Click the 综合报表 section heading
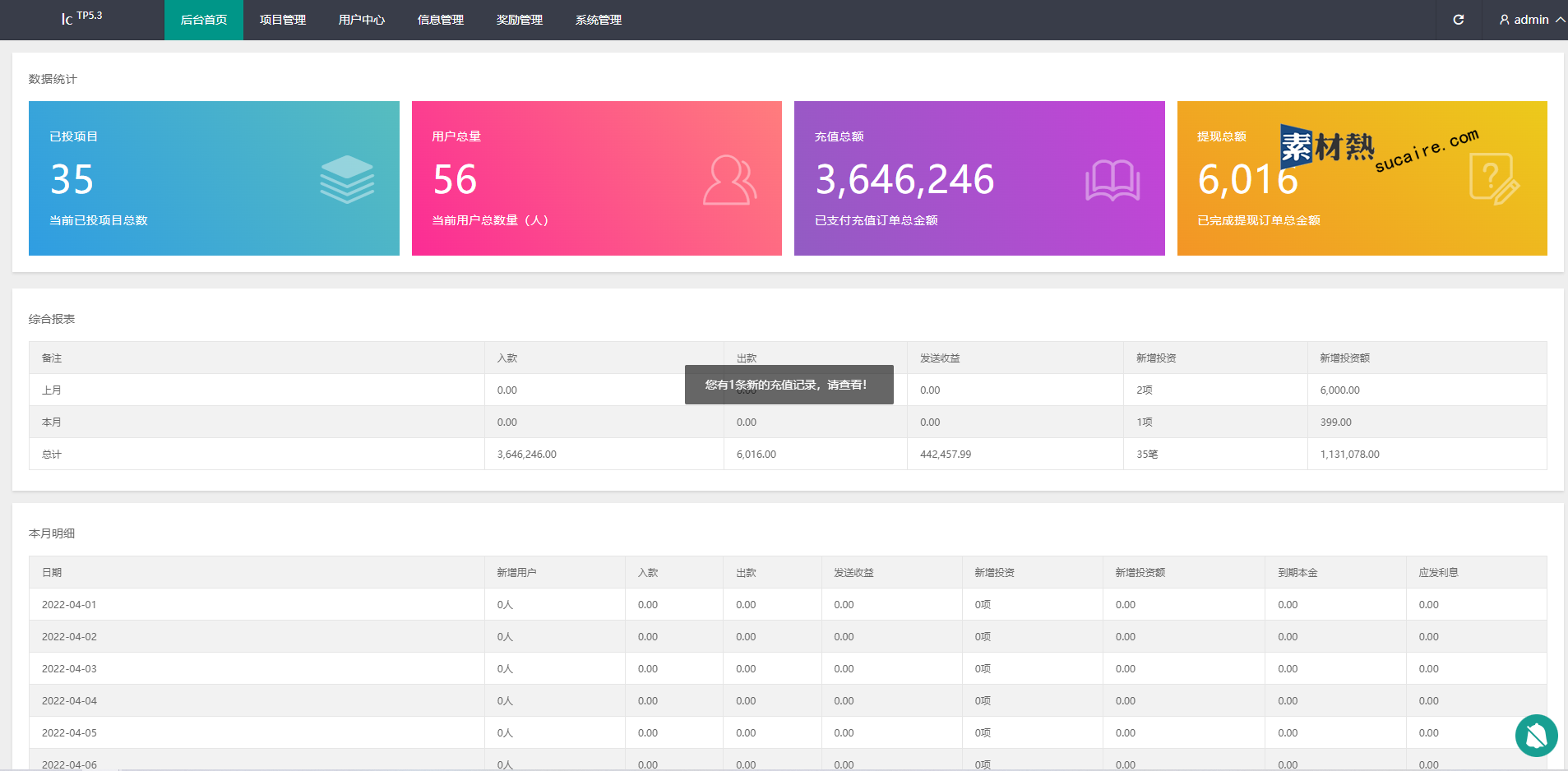Image resolution: width=1568 pixels, height=771 pixels. pyautogui.click(x=52, y=319)
